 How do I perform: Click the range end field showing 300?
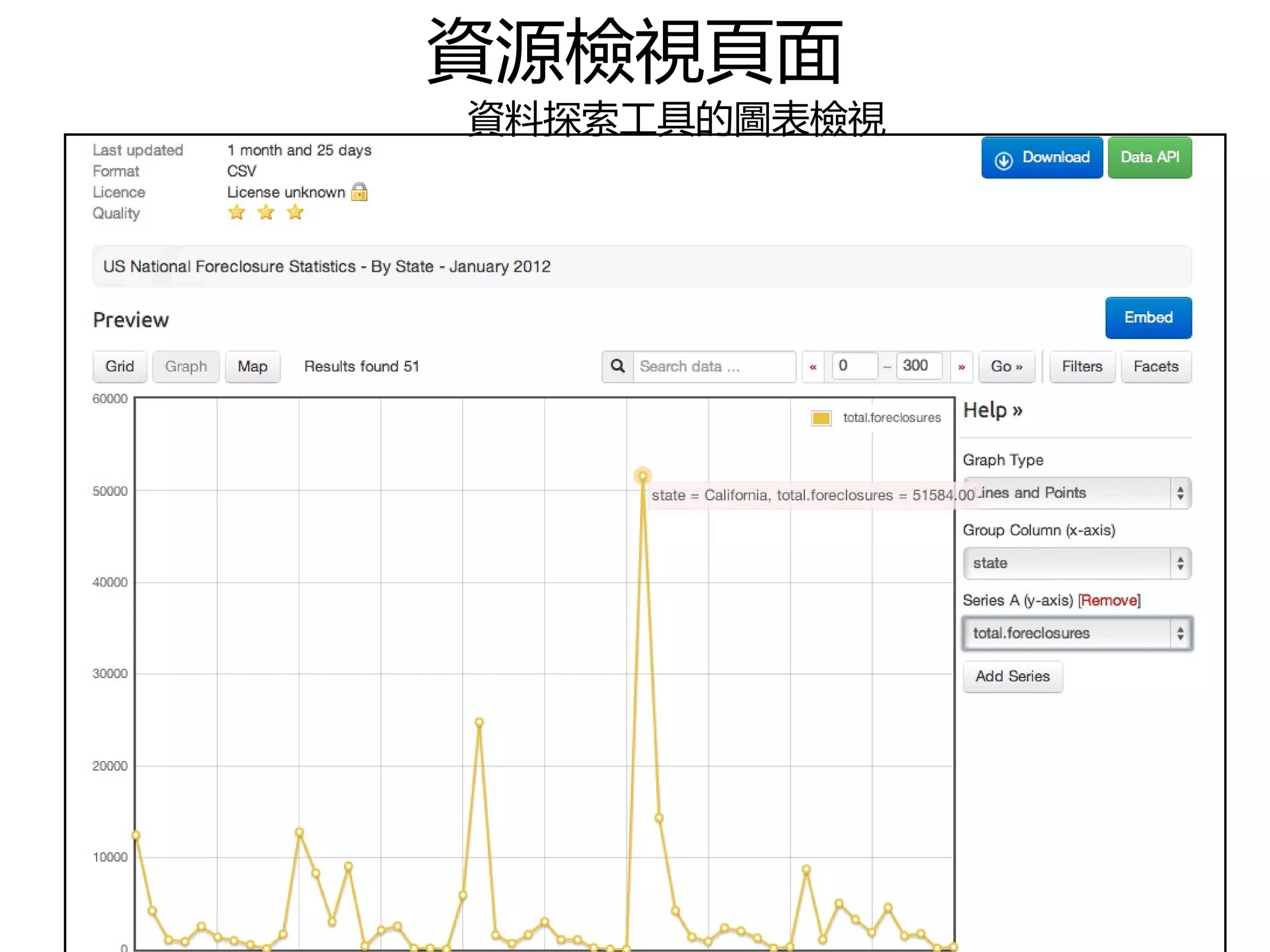pos(919,366)
